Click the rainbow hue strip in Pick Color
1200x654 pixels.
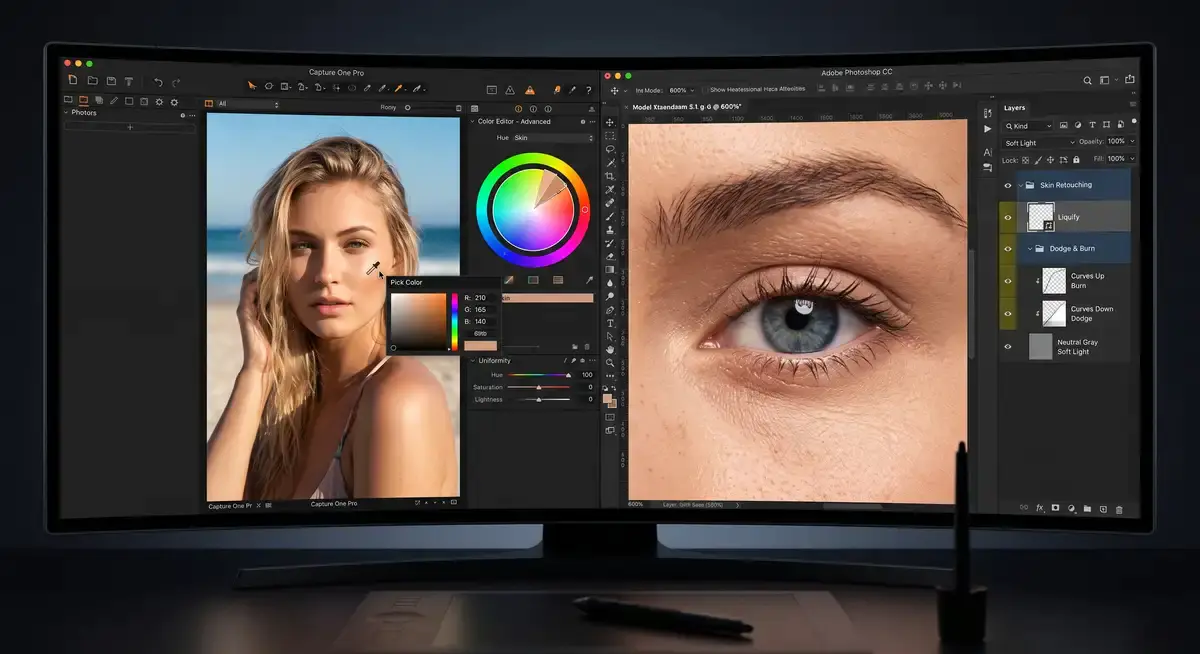(454, 321)
